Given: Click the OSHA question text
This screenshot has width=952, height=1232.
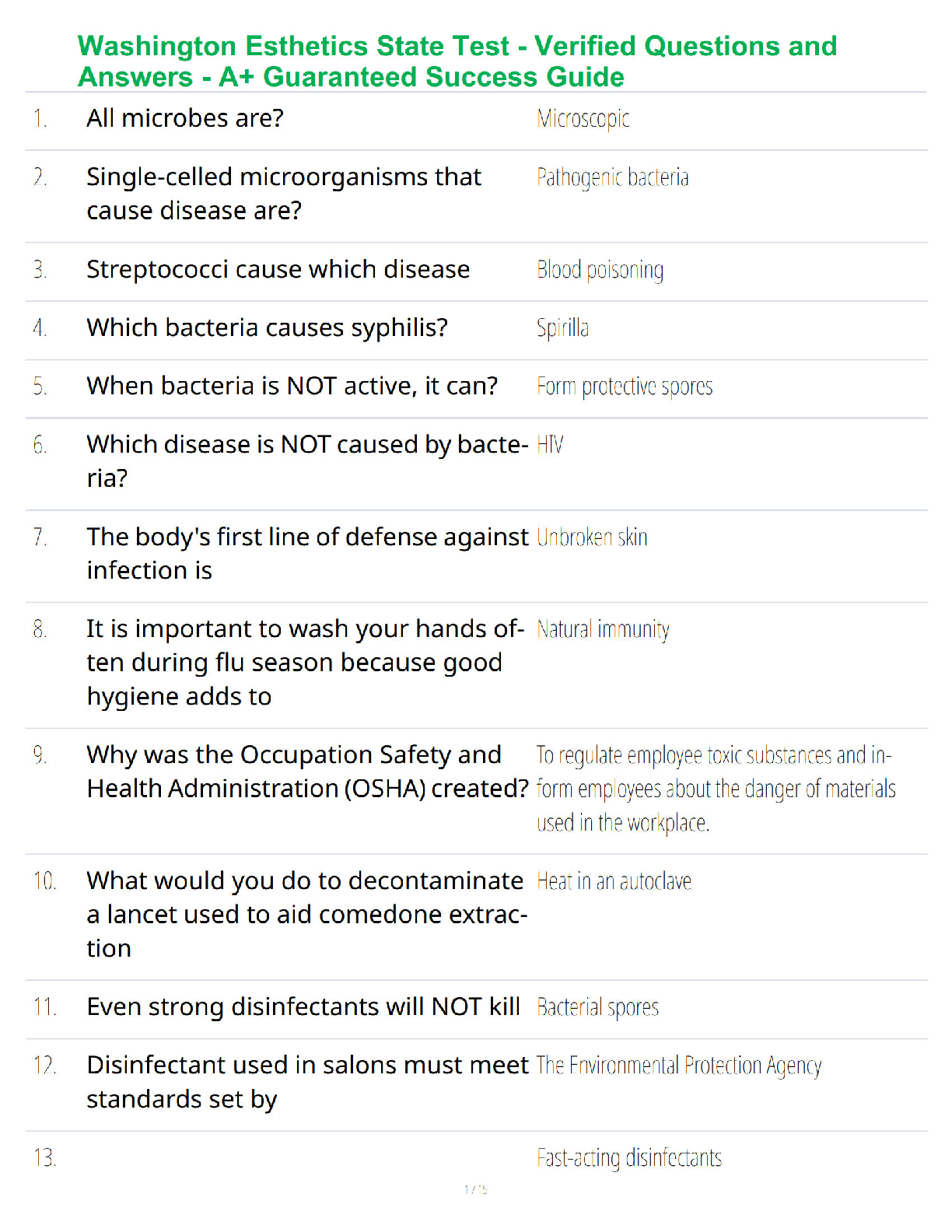Looking at the screenshot, I should pyautogui.click(x=308, y=772).
